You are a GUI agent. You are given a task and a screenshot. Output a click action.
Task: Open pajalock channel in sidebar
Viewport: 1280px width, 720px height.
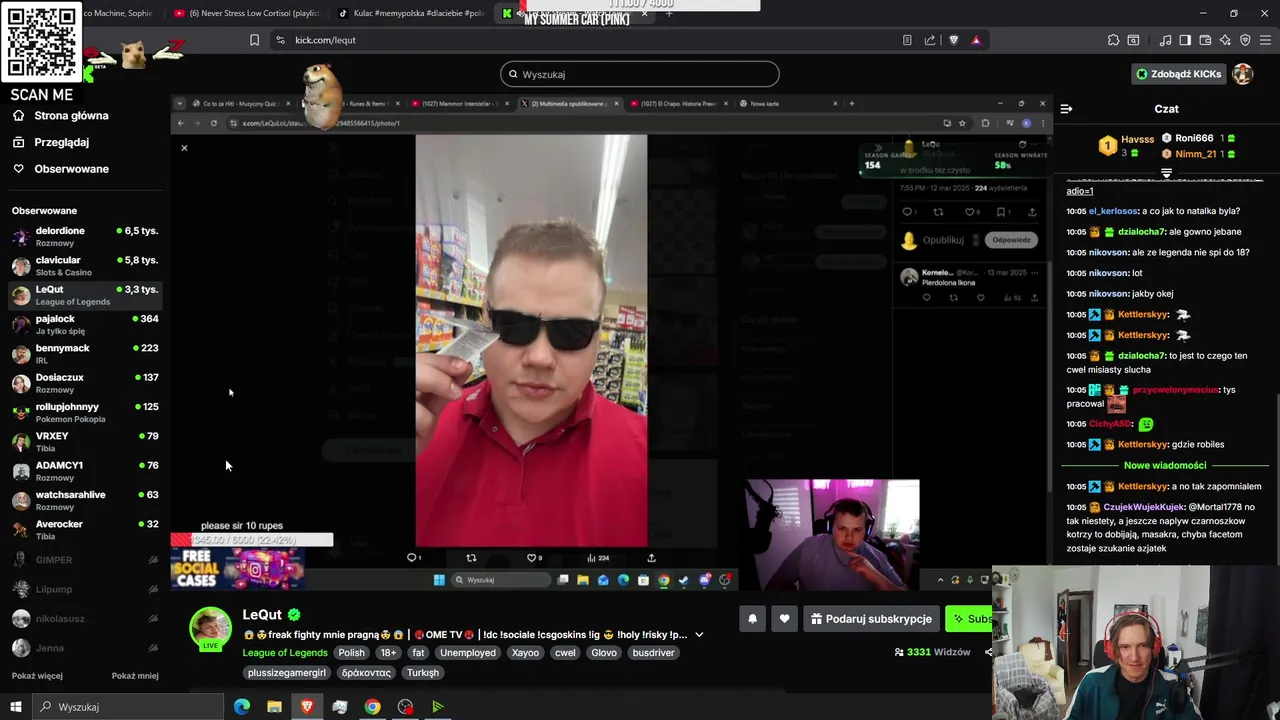coord(85,324)
